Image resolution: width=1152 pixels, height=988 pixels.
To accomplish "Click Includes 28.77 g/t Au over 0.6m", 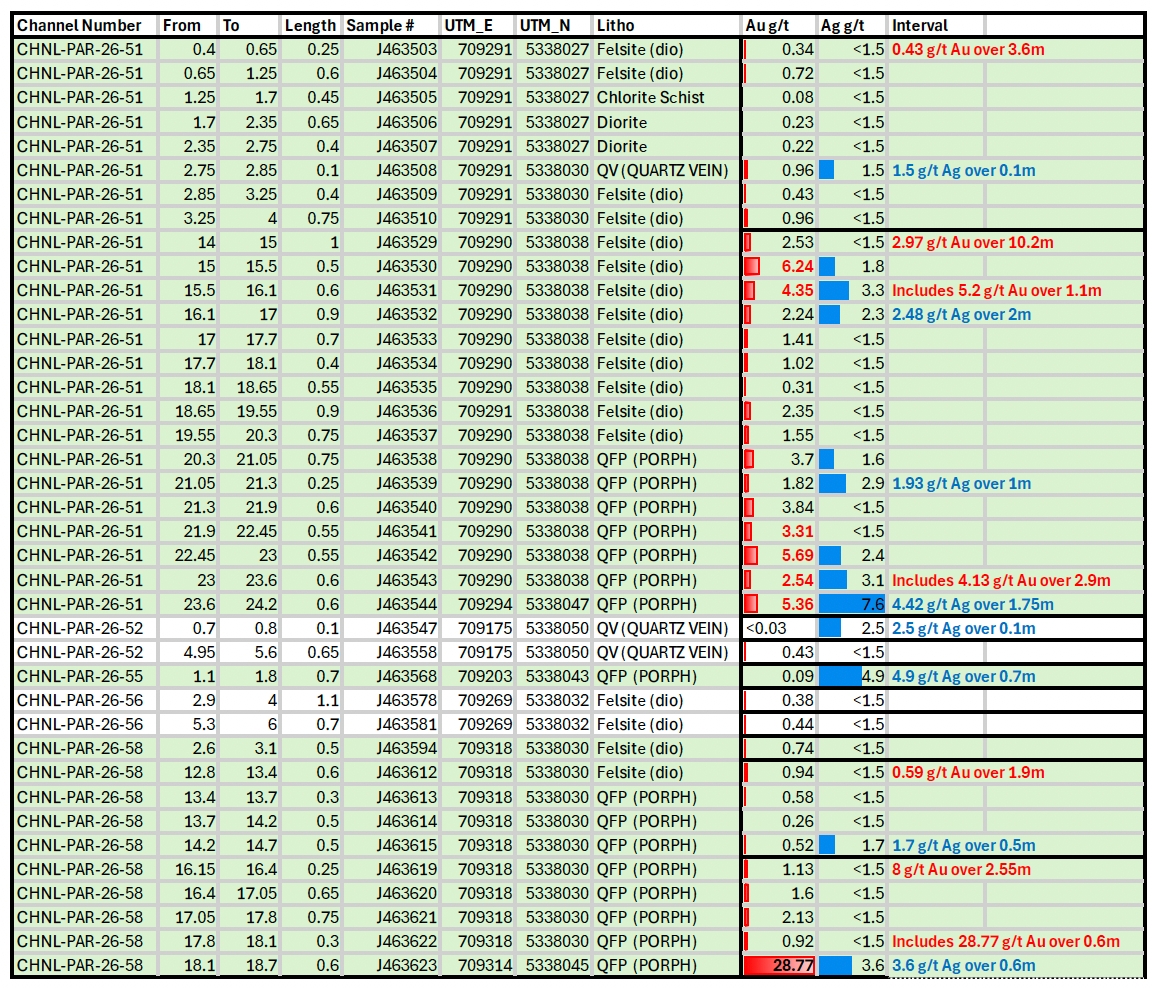I will pos(1006,942).
